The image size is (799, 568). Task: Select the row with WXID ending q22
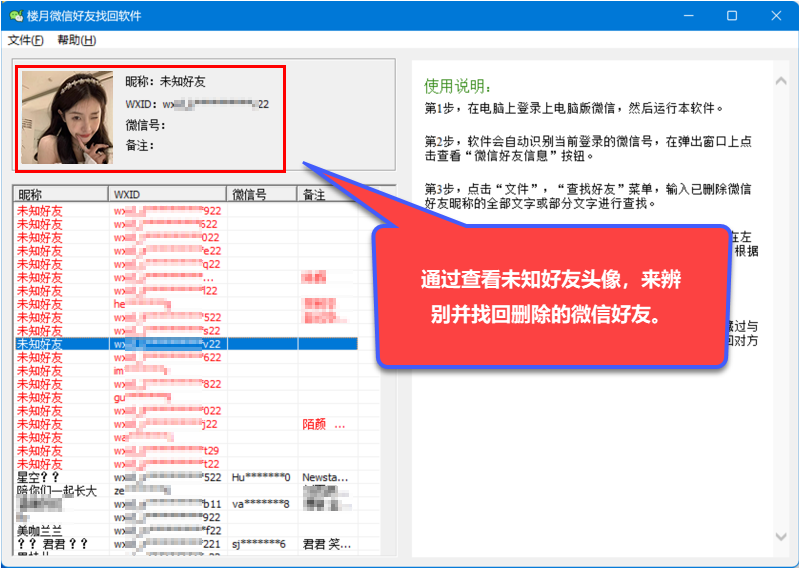coord(187,264)
